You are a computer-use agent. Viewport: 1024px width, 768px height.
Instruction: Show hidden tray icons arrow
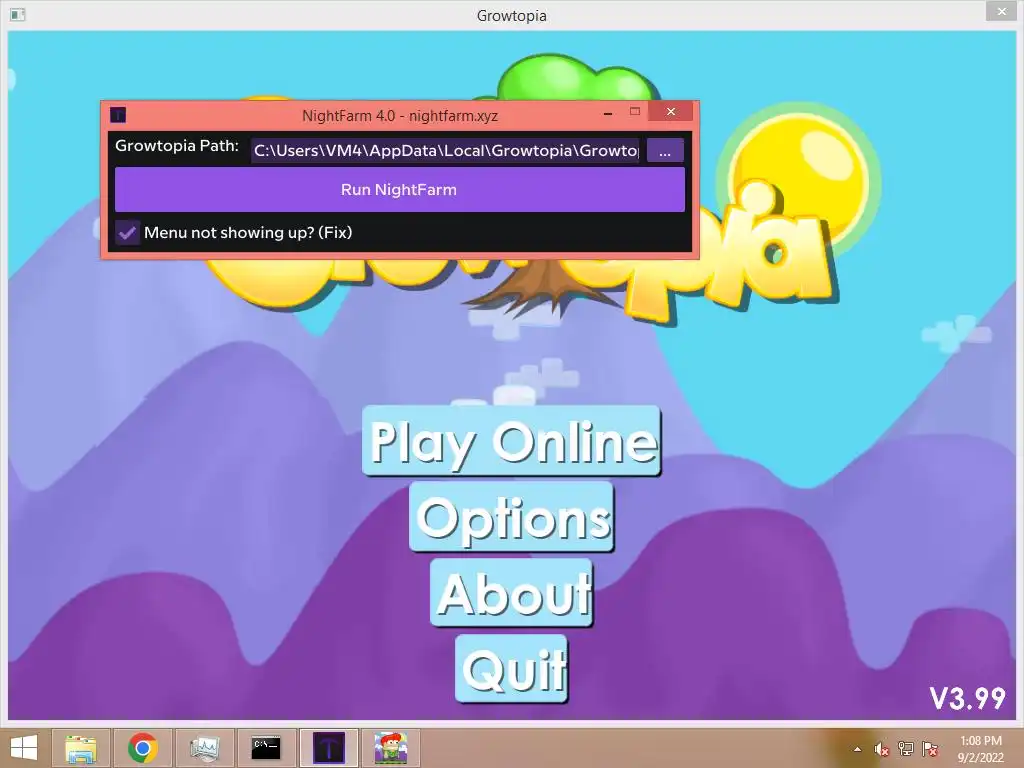857,750
